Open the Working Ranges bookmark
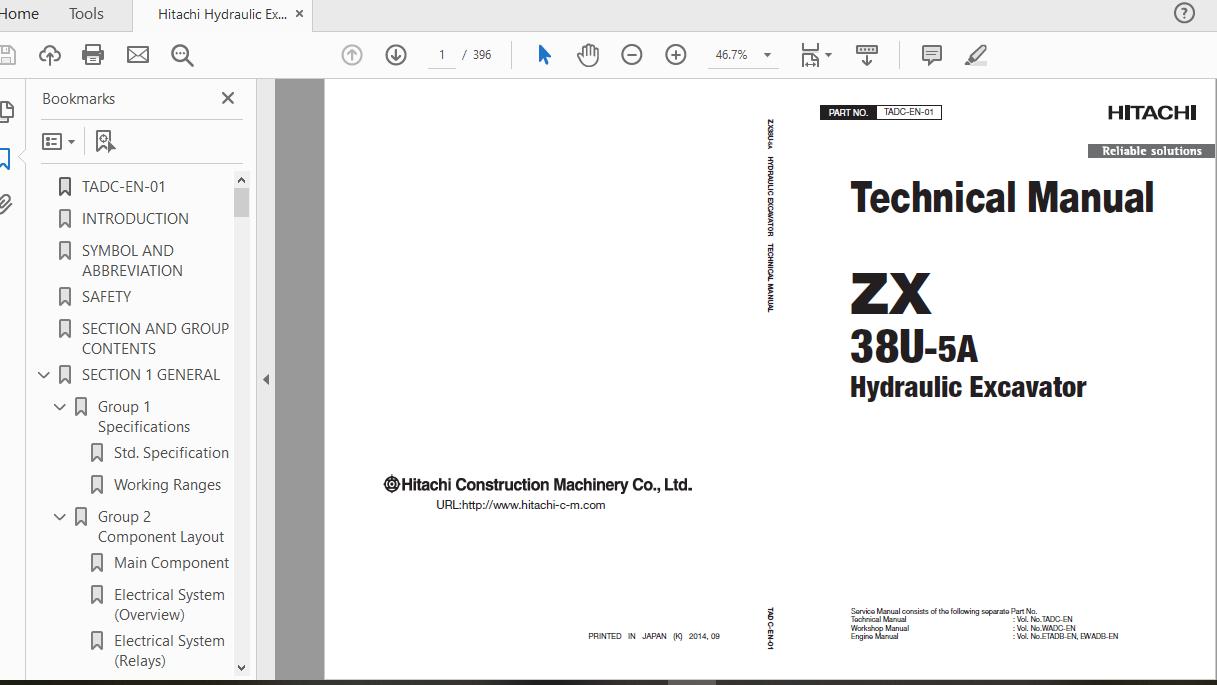Image resolution: width=1217 pixels, height=685 pixels. pos(167,485)
